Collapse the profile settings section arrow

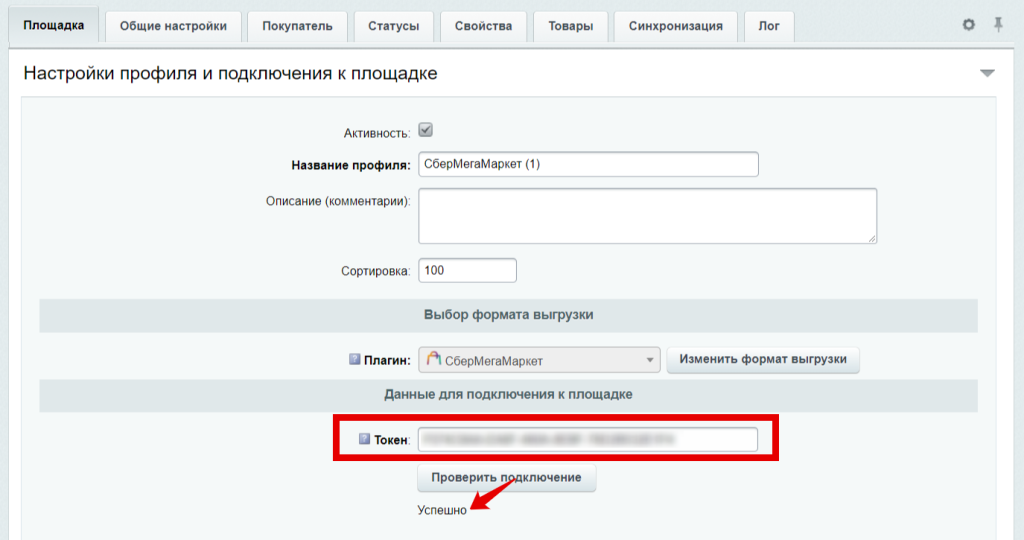tap(987, 73)
